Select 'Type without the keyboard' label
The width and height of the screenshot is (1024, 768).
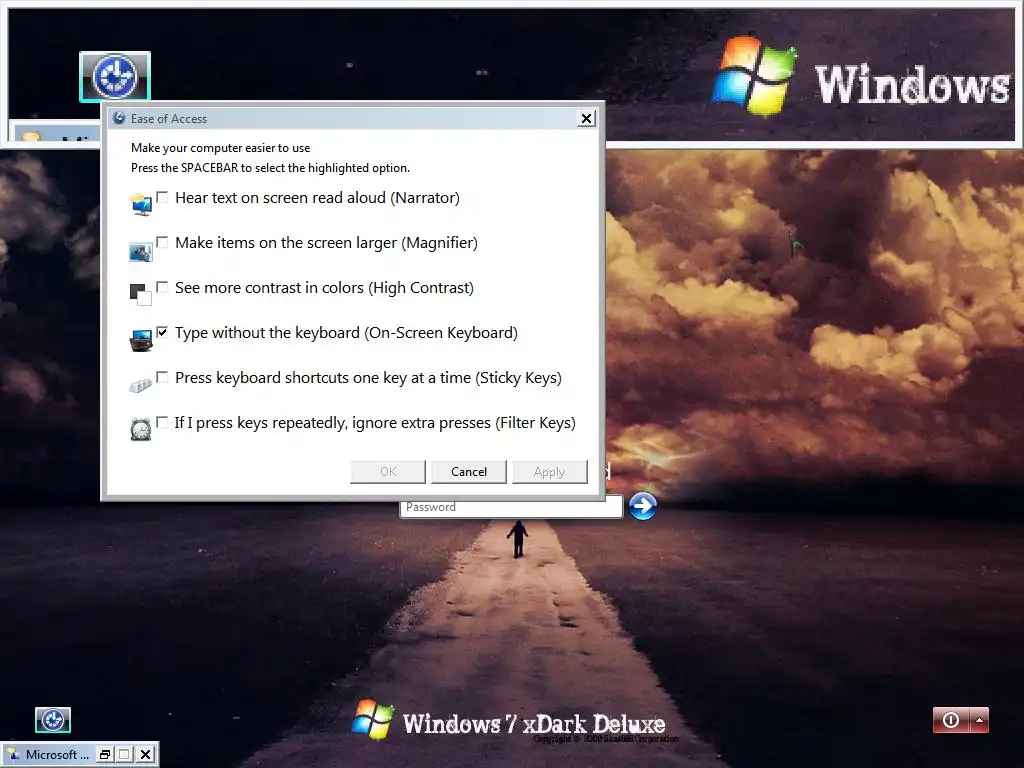coord(267,333)
